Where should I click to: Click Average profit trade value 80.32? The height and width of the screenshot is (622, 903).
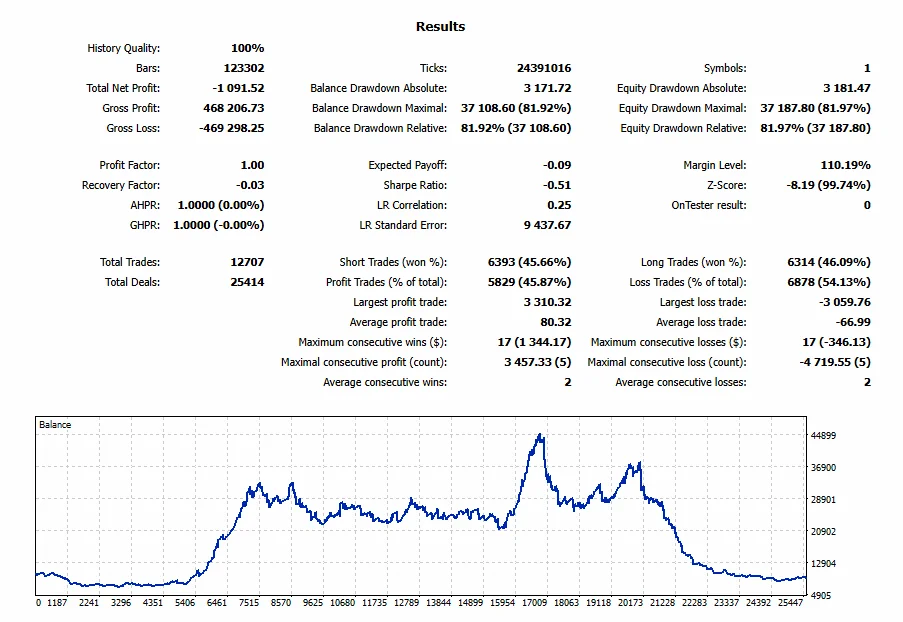[556, 323]
